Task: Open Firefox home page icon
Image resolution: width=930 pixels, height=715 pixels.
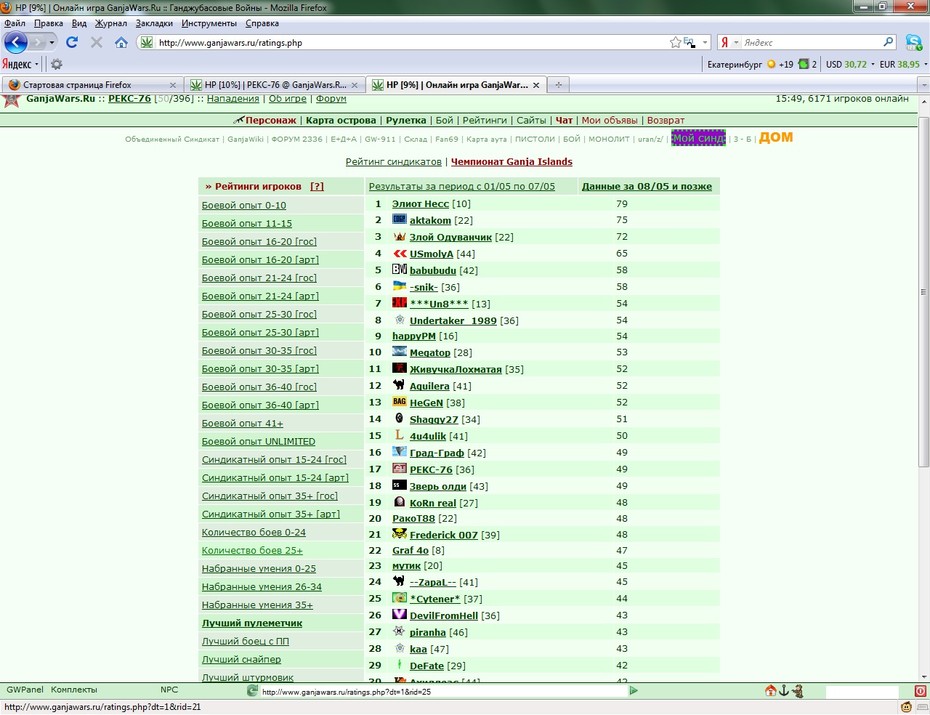Action: click(x=121, y=43)
